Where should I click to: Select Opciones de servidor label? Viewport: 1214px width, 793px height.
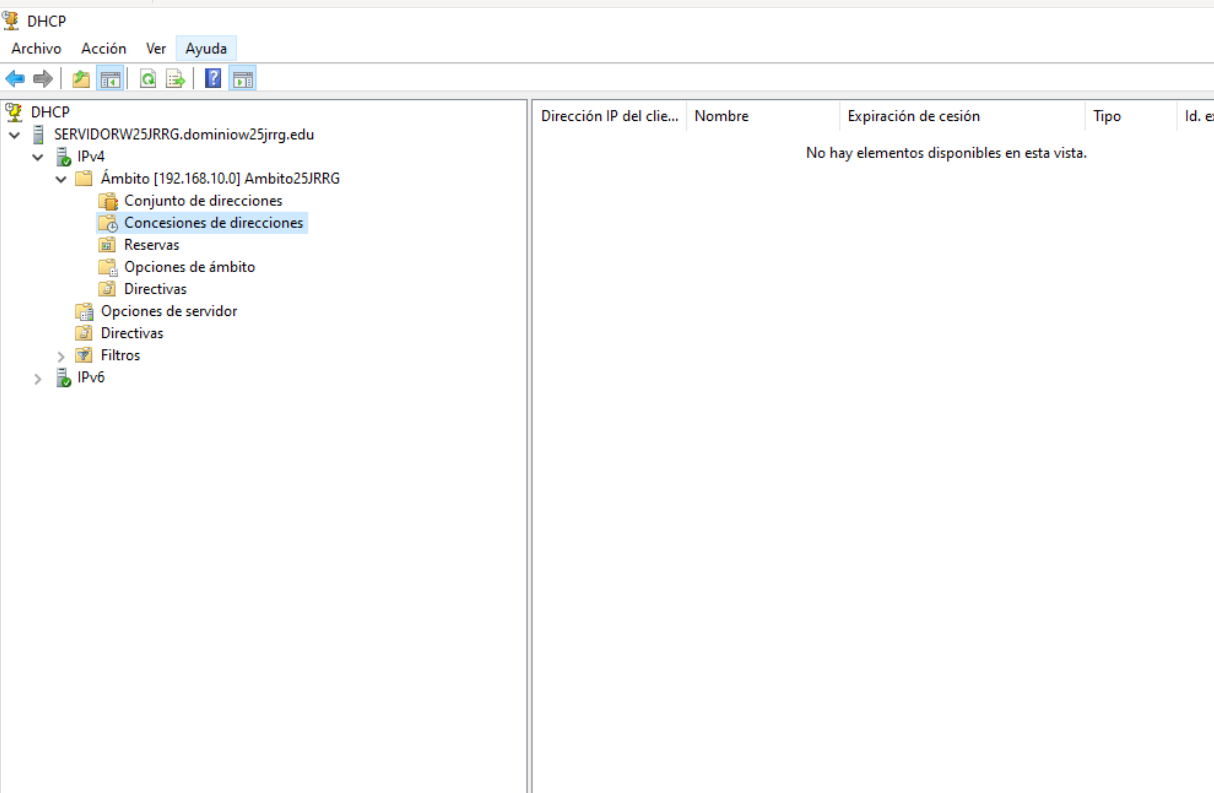[x=169, y=311]
